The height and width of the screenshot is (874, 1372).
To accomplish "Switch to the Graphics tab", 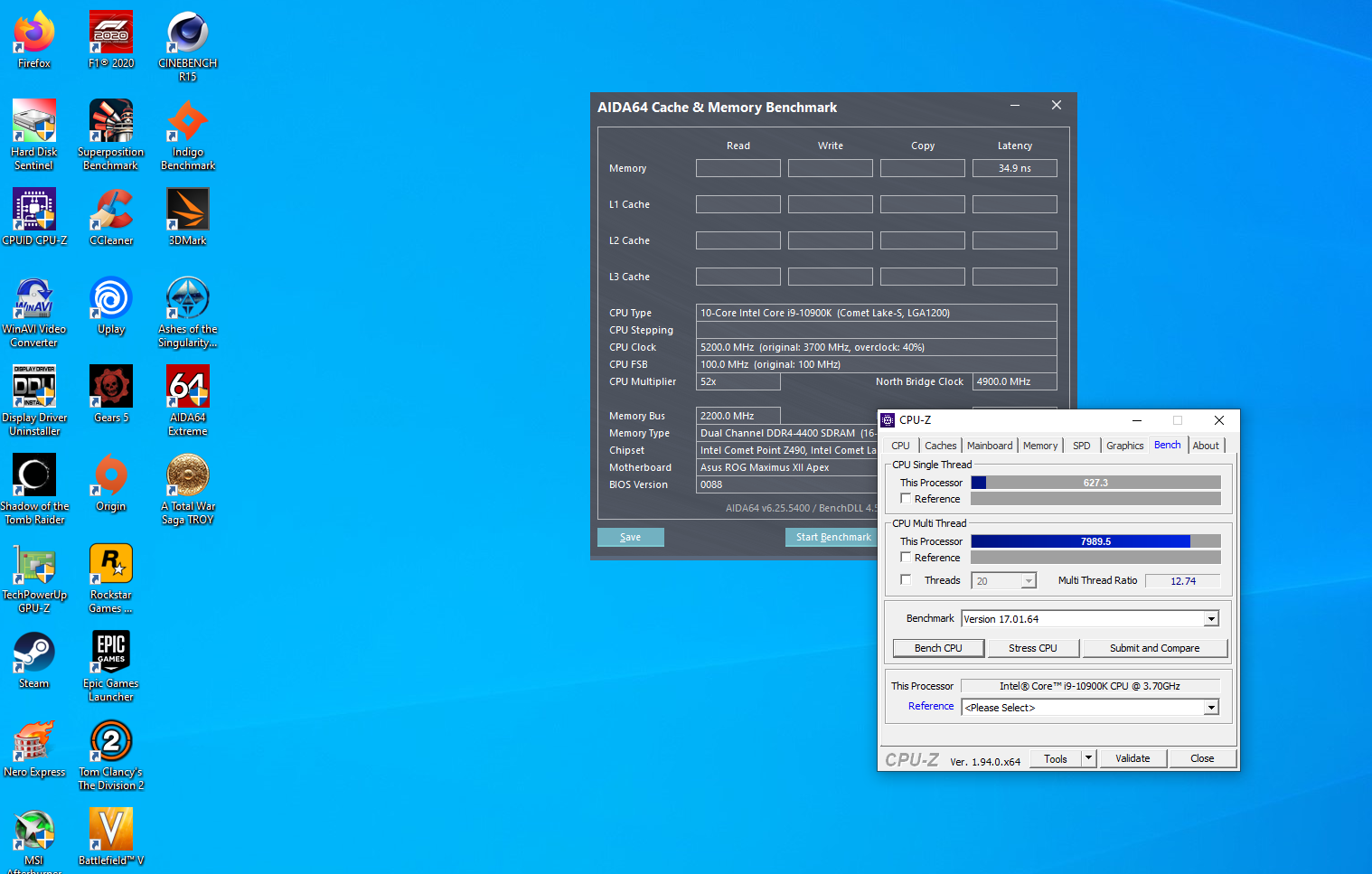I will pyautogui.click(x=1124, y=446).
